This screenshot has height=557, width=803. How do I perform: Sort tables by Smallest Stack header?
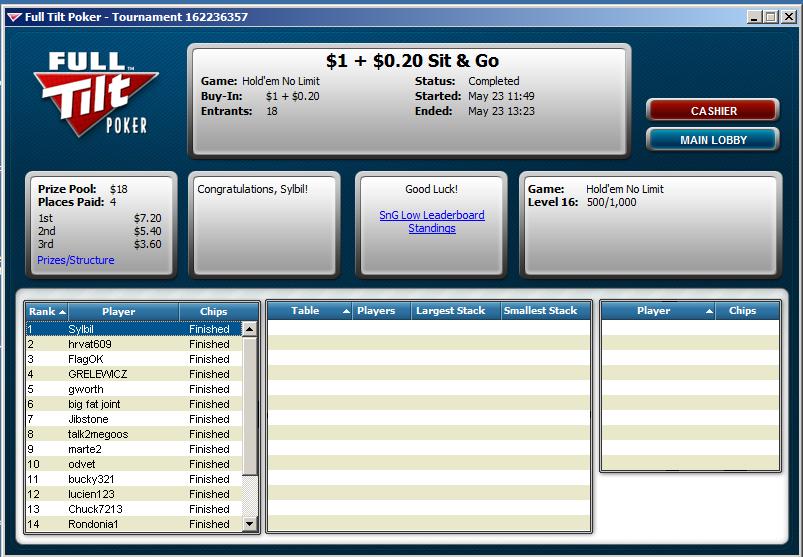coord(545,311)
